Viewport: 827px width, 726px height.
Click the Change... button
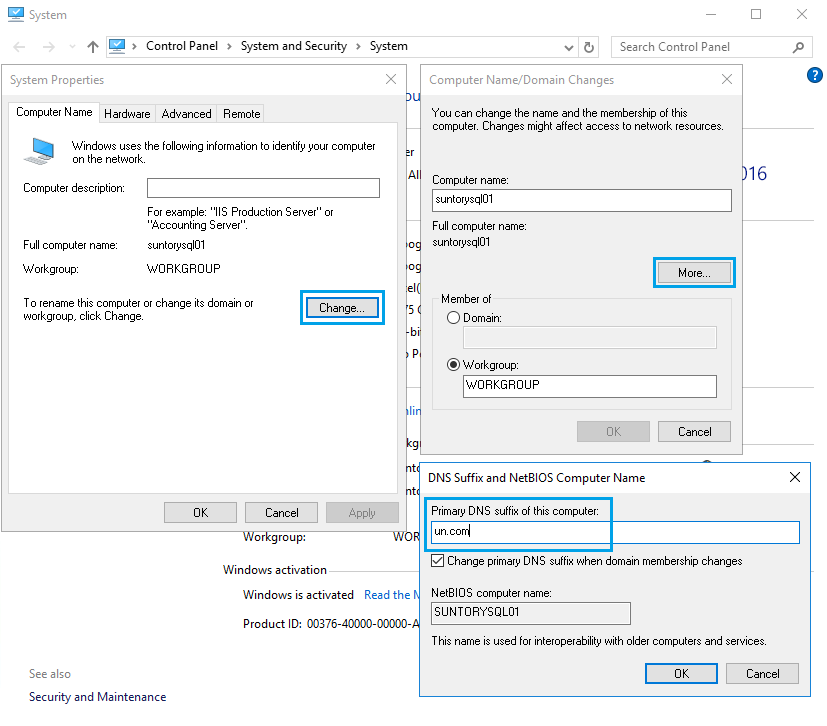(x=342, y=308)
